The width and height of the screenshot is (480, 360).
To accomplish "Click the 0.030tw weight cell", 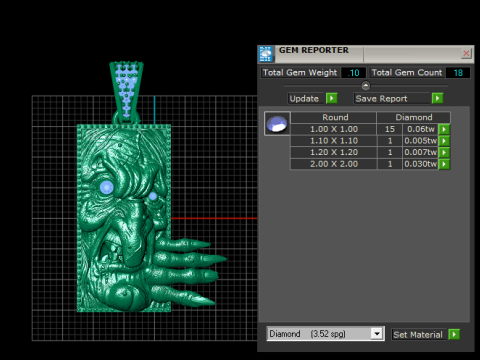I will [x=420, y=164].
